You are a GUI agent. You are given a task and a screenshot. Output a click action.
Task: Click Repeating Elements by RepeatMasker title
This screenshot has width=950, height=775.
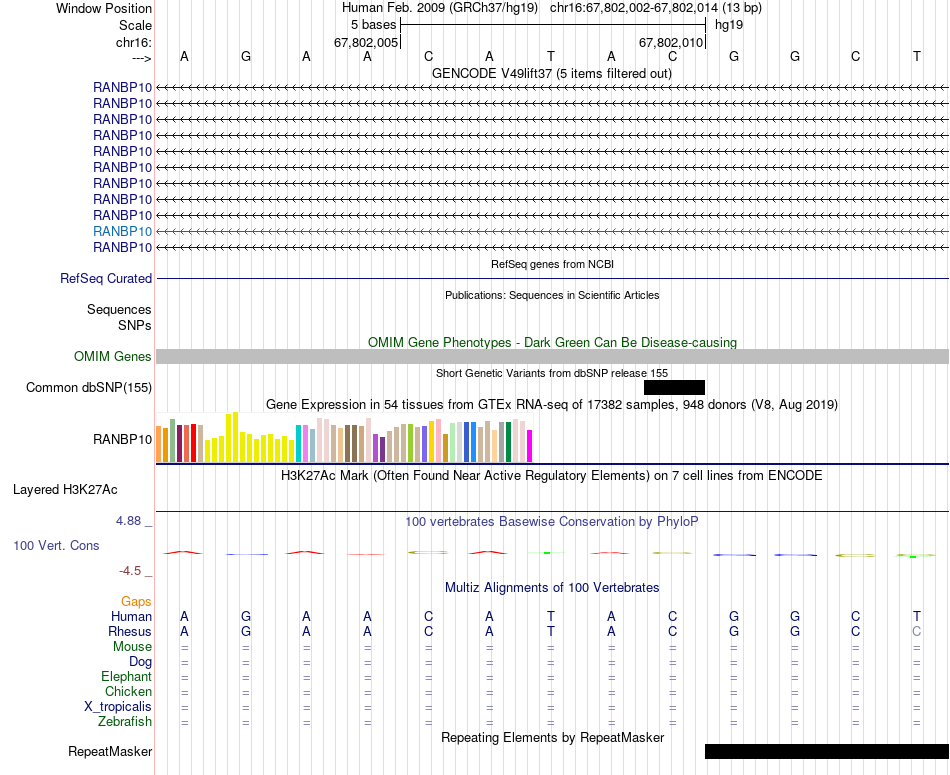point(553,737)
